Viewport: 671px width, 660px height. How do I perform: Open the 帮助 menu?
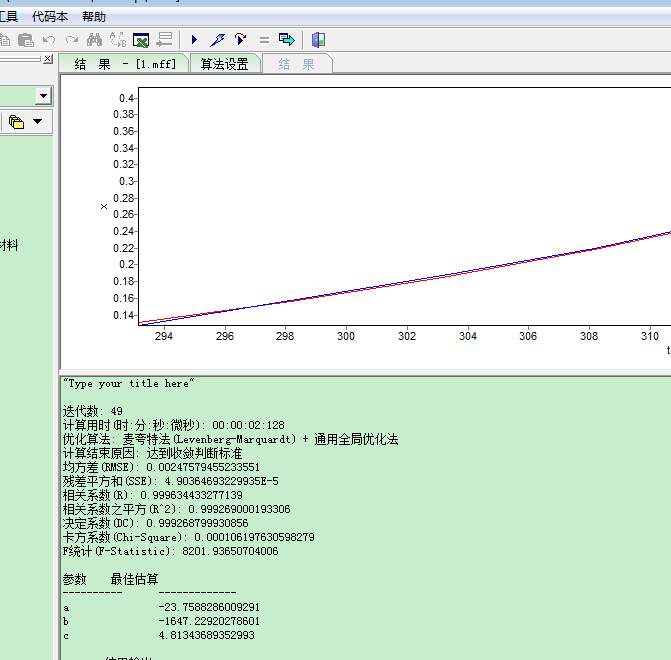94,17
